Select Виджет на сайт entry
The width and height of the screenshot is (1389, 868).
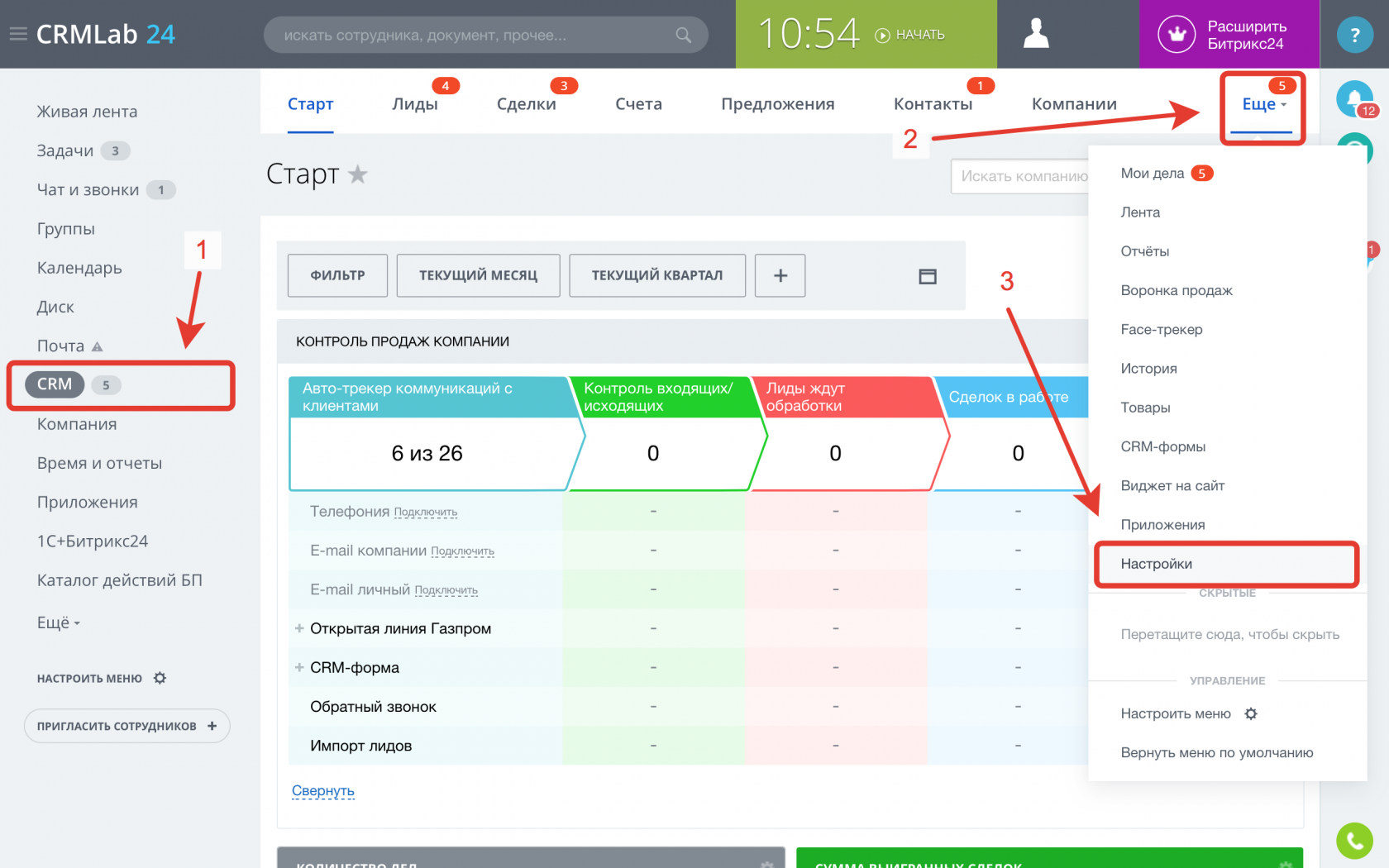coord(1172,485)
